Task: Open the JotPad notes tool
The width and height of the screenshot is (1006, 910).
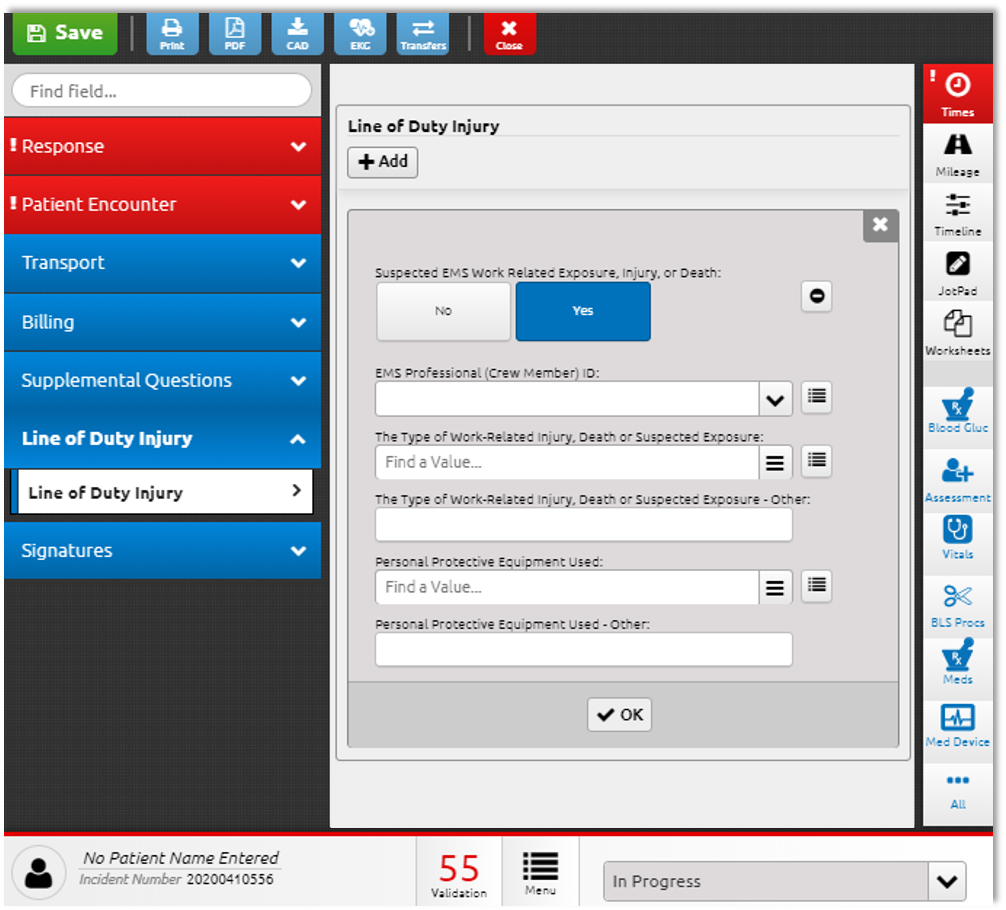Action: (x=957, y=272)
